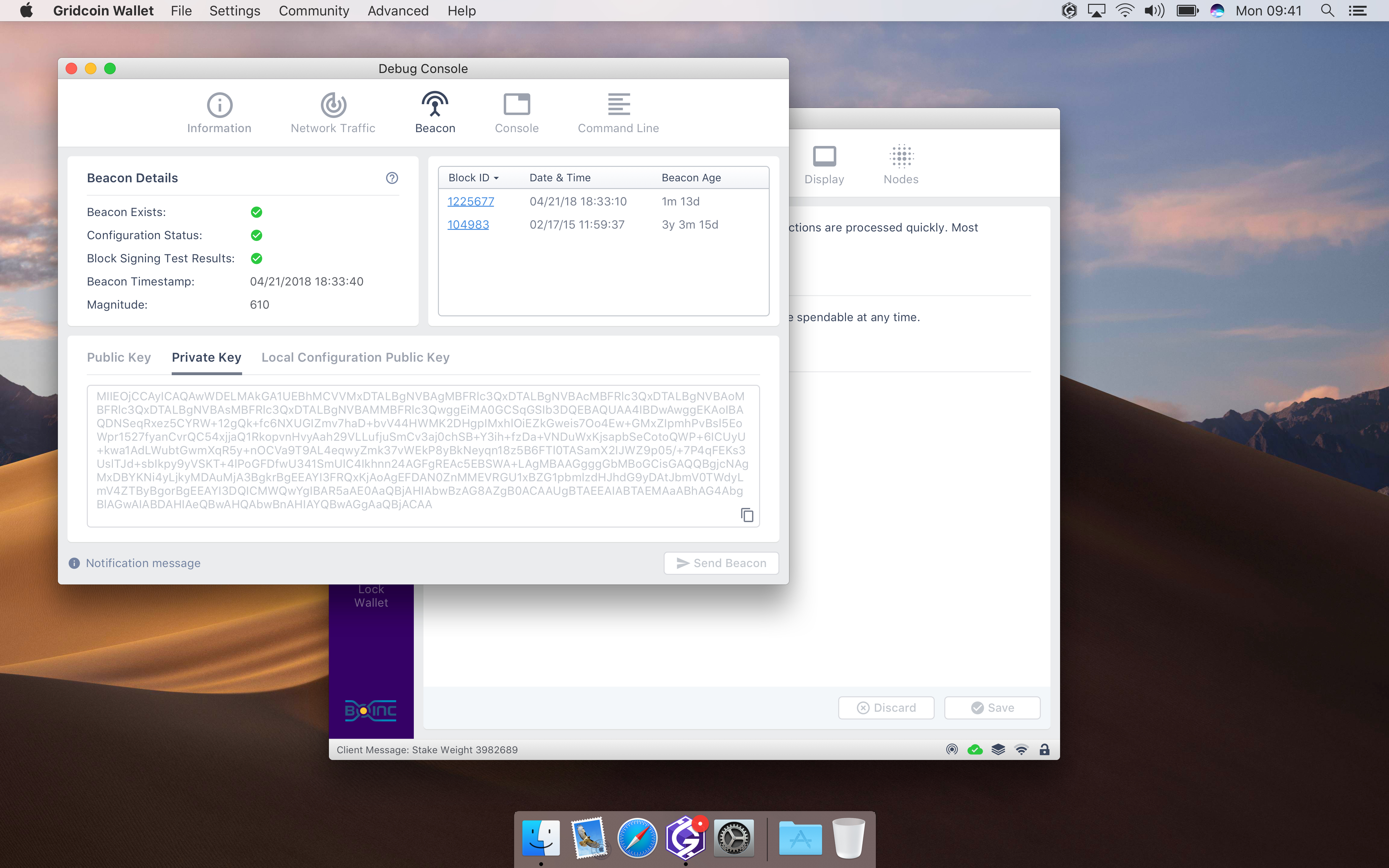This screenshot has width=1389, height=868.
Task: Sort the table by Block ID
Action: tap(474, 178)
